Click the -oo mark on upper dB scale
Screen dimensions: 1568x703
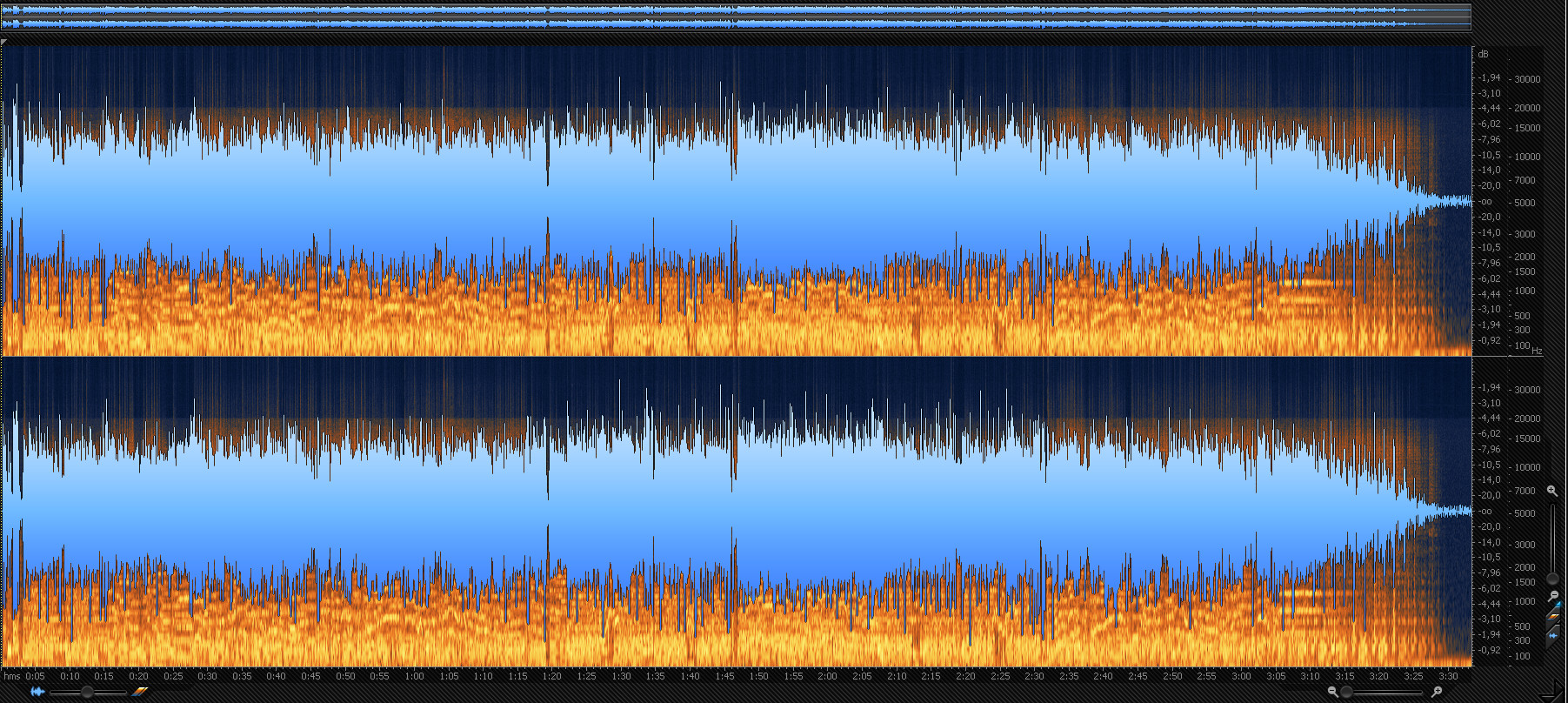click(x=1485, y=201)
